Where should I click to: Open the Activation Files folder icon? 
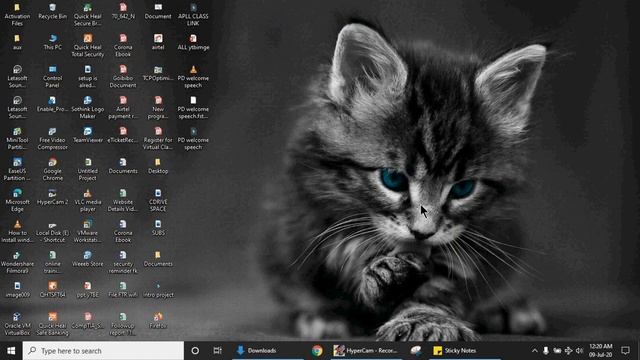pos(17,15)
